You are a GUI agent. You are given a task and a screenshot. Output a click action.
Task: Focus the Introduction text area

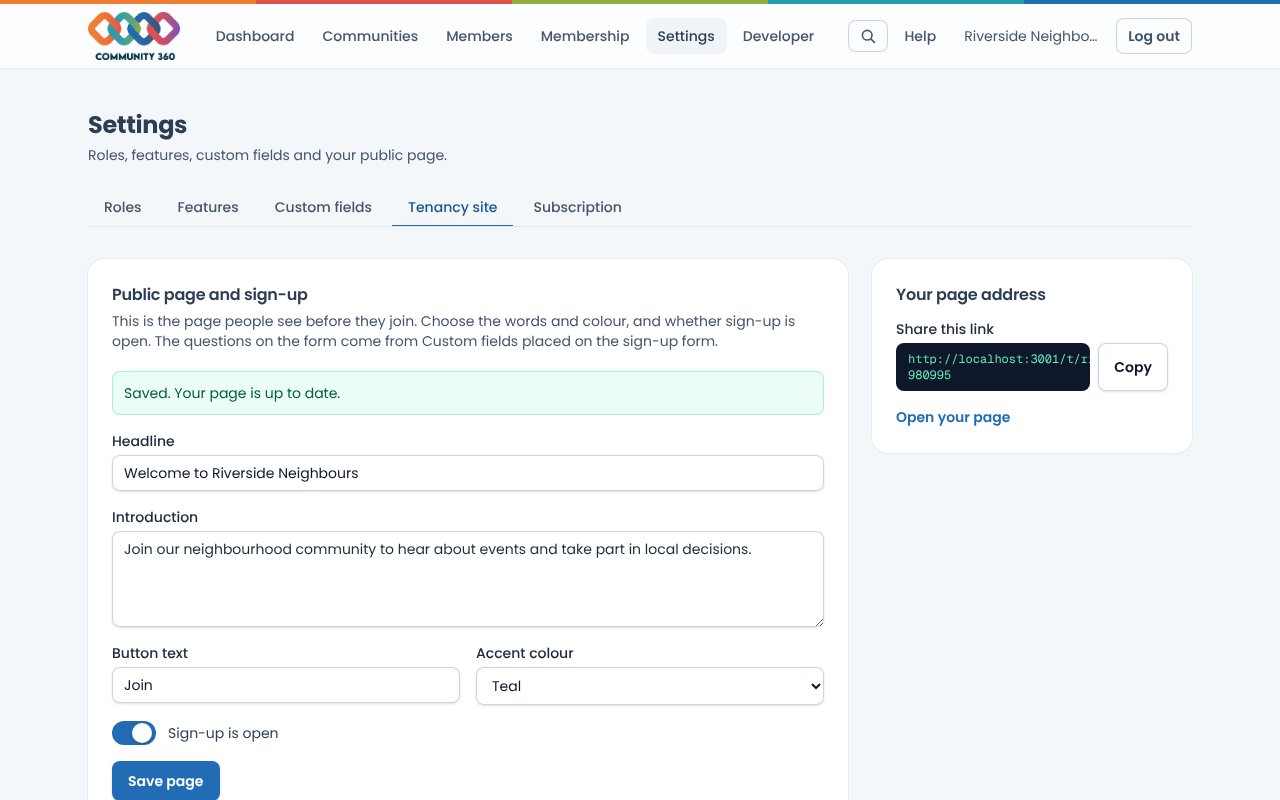(468, 579)
